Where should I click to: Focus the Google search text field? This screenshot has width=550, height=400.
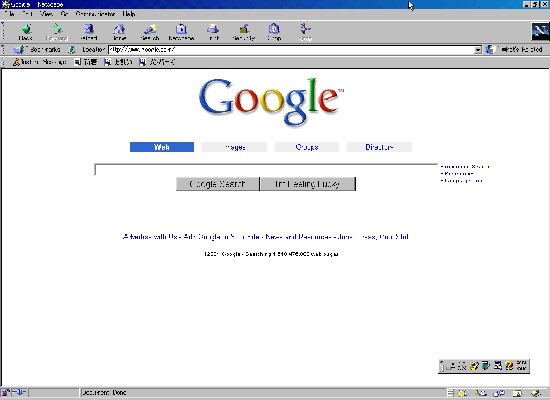click(x=266, y=170)
